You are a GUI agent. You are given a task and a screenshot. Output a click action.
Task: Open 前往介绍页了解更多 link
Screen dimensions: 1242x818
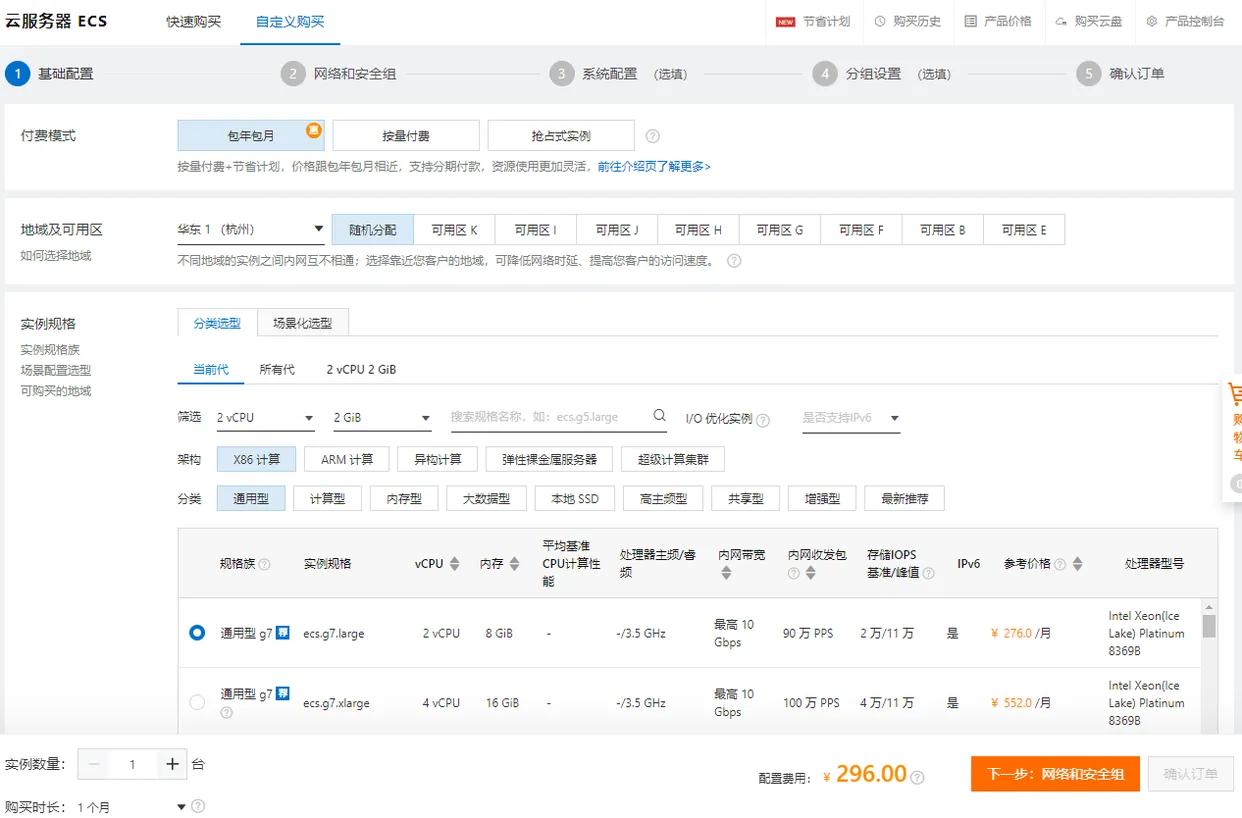(654, 167)
